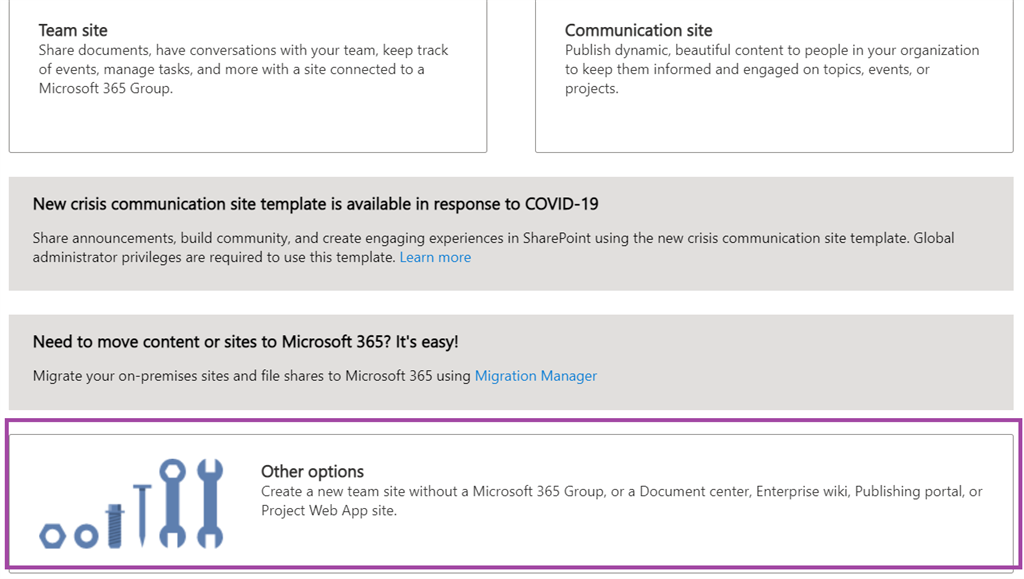Click the bolt icon in the tools graphic

[114, 526]
